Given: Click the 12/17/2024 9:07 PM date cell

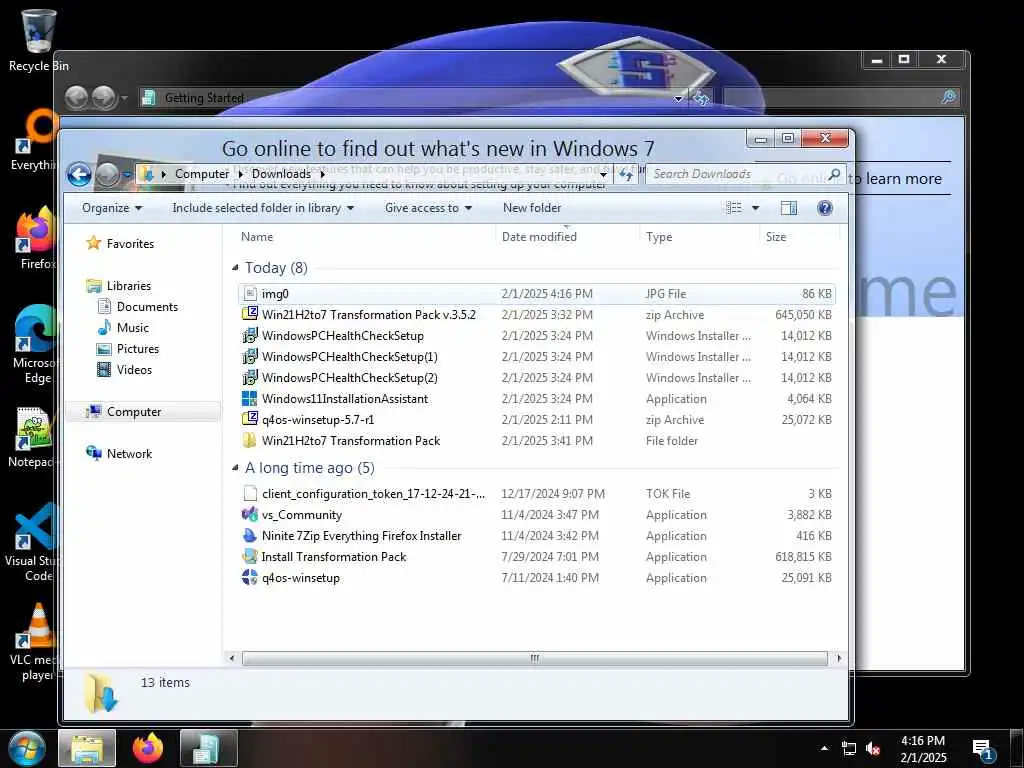Looking at the screenshot, I should (552, 494).
